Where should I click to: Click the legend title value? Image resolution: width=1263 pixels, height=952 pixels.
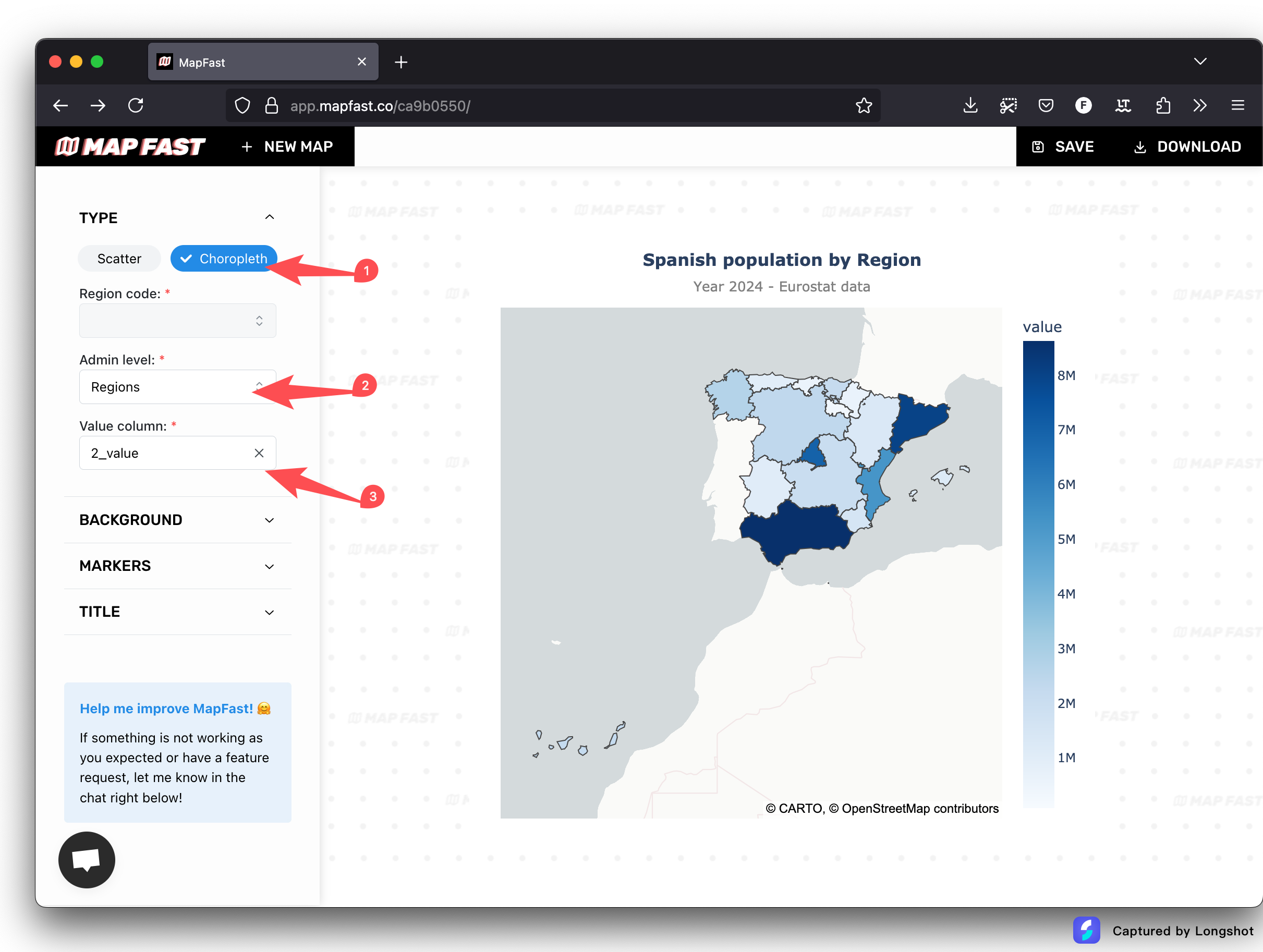(1042, 326)
